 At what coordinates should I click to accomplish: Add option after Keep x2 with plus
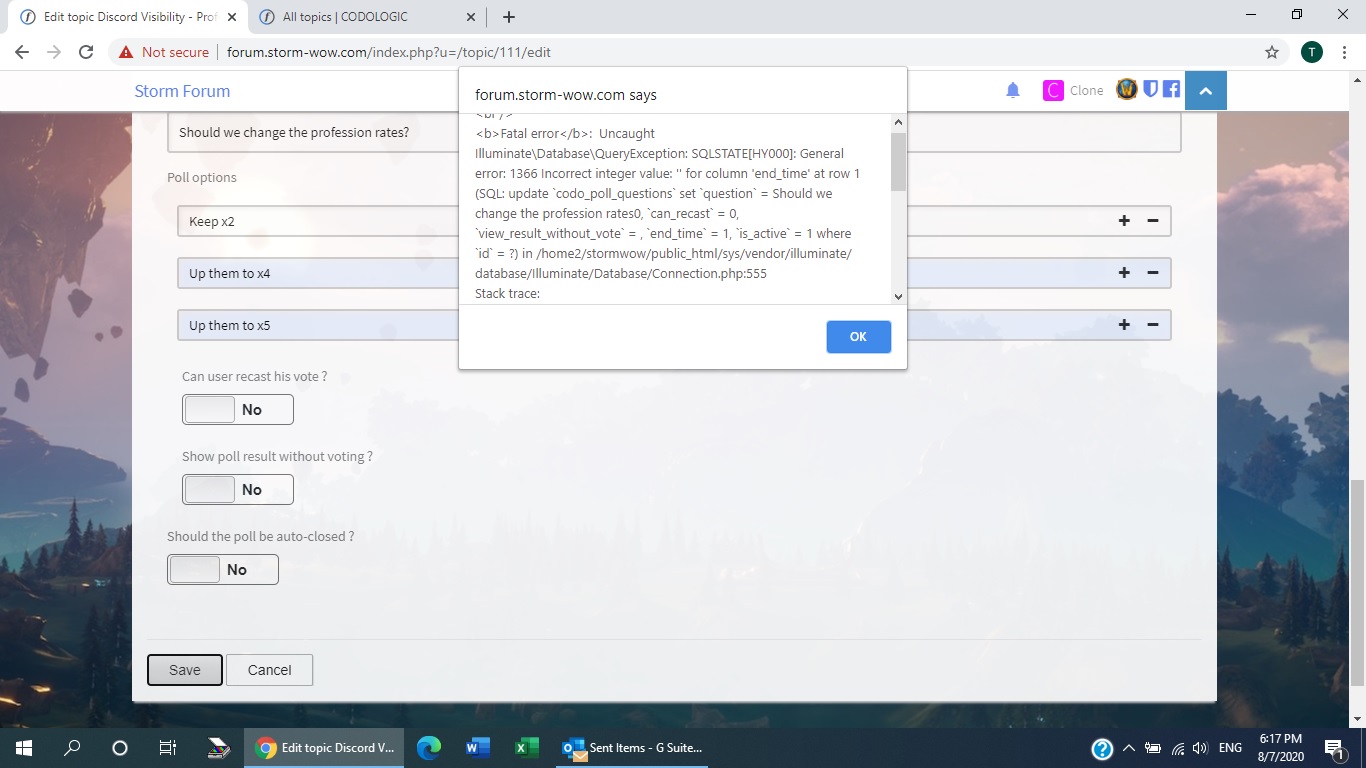(1124, 221)
